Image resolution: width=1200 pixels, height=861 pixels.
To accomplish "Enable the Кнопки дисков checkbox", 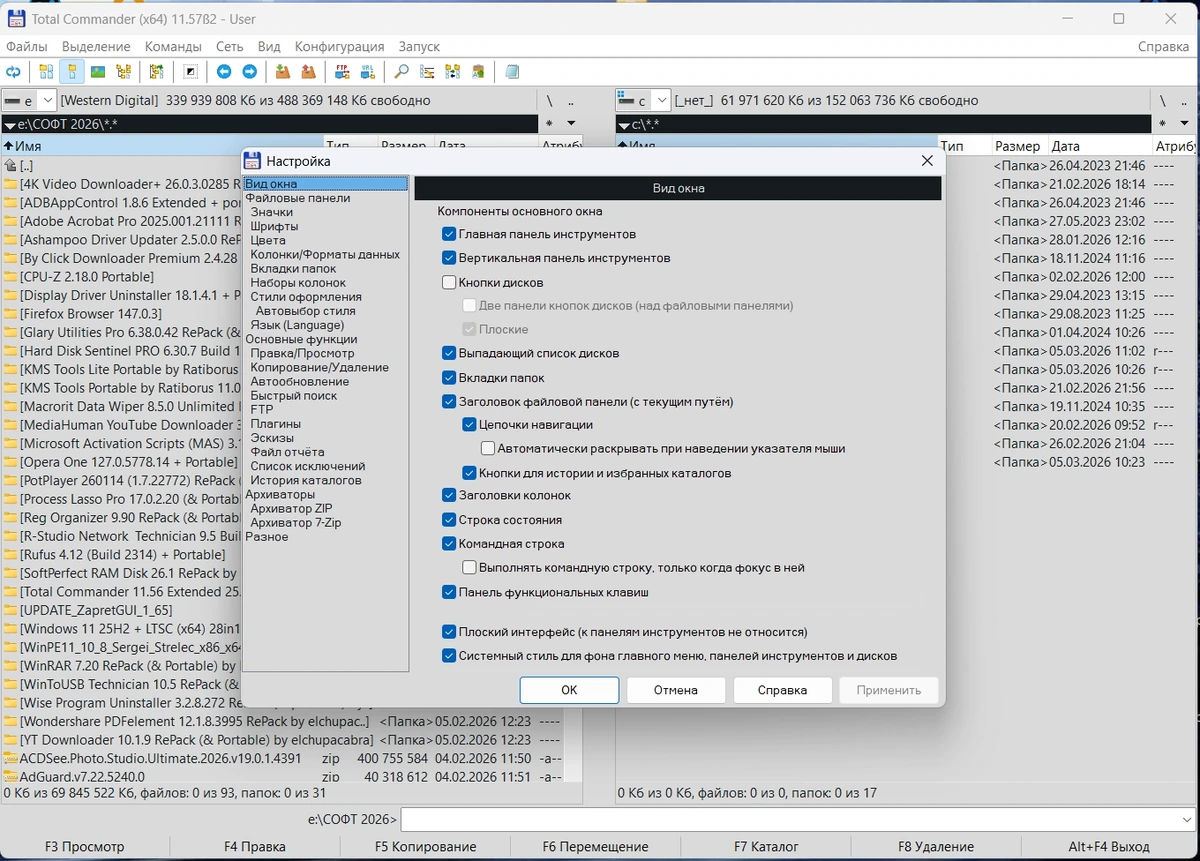I will click(449, 283).
